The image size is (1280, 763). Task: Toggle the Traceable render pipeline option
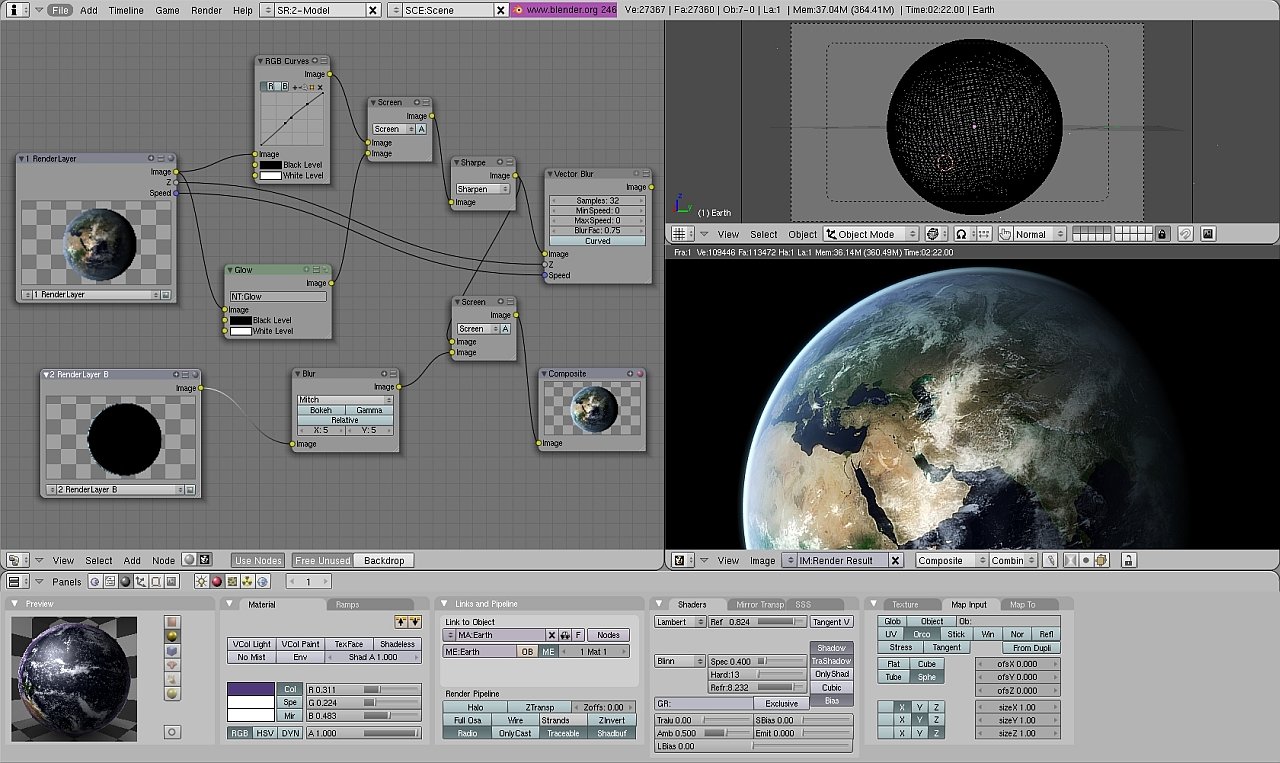563,733
